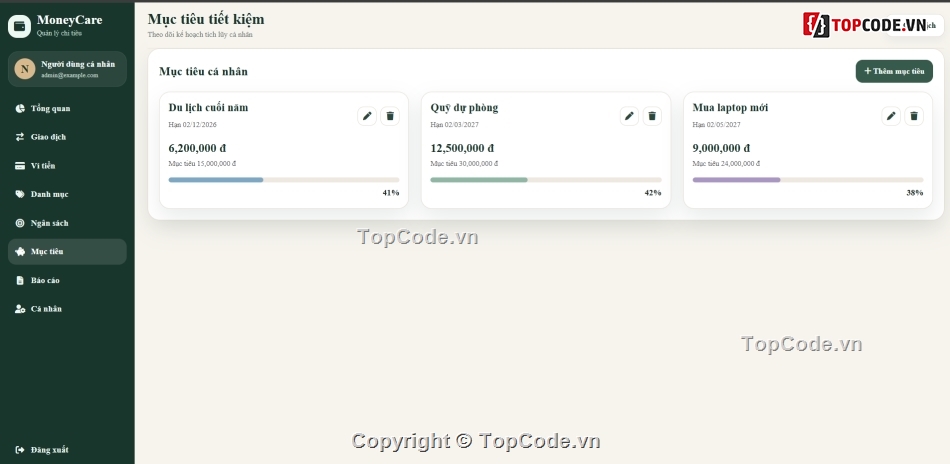Click the Mục tiêu 15,000,000 đ label

point(202,164)
